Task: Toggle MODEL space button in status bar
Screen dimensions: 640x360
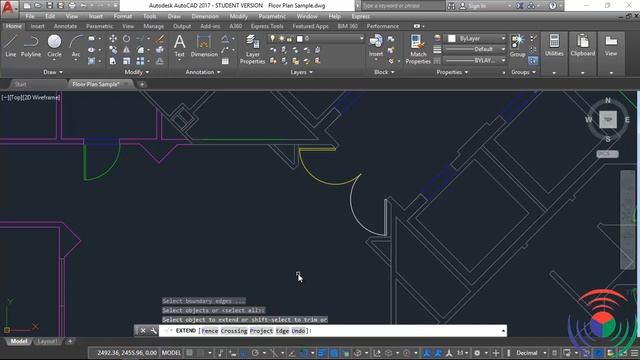Action: click(x=171, y=353)
